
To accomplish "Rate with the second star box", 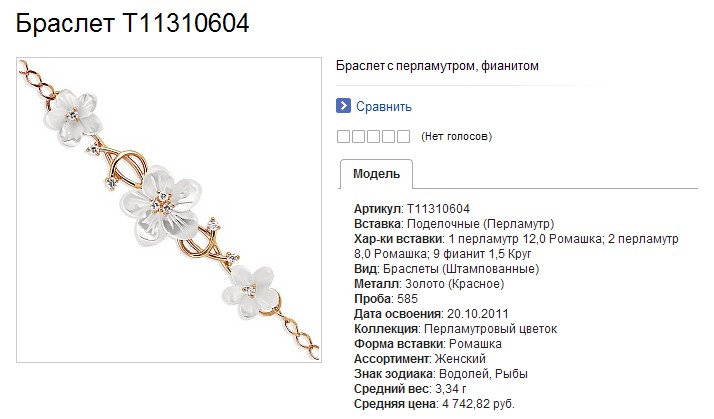I will click(x=358, y=136).
